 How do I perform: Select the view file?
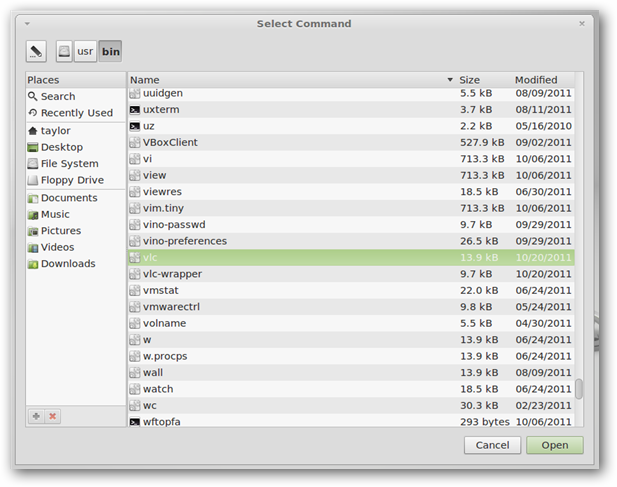click(x=351, y=175)
